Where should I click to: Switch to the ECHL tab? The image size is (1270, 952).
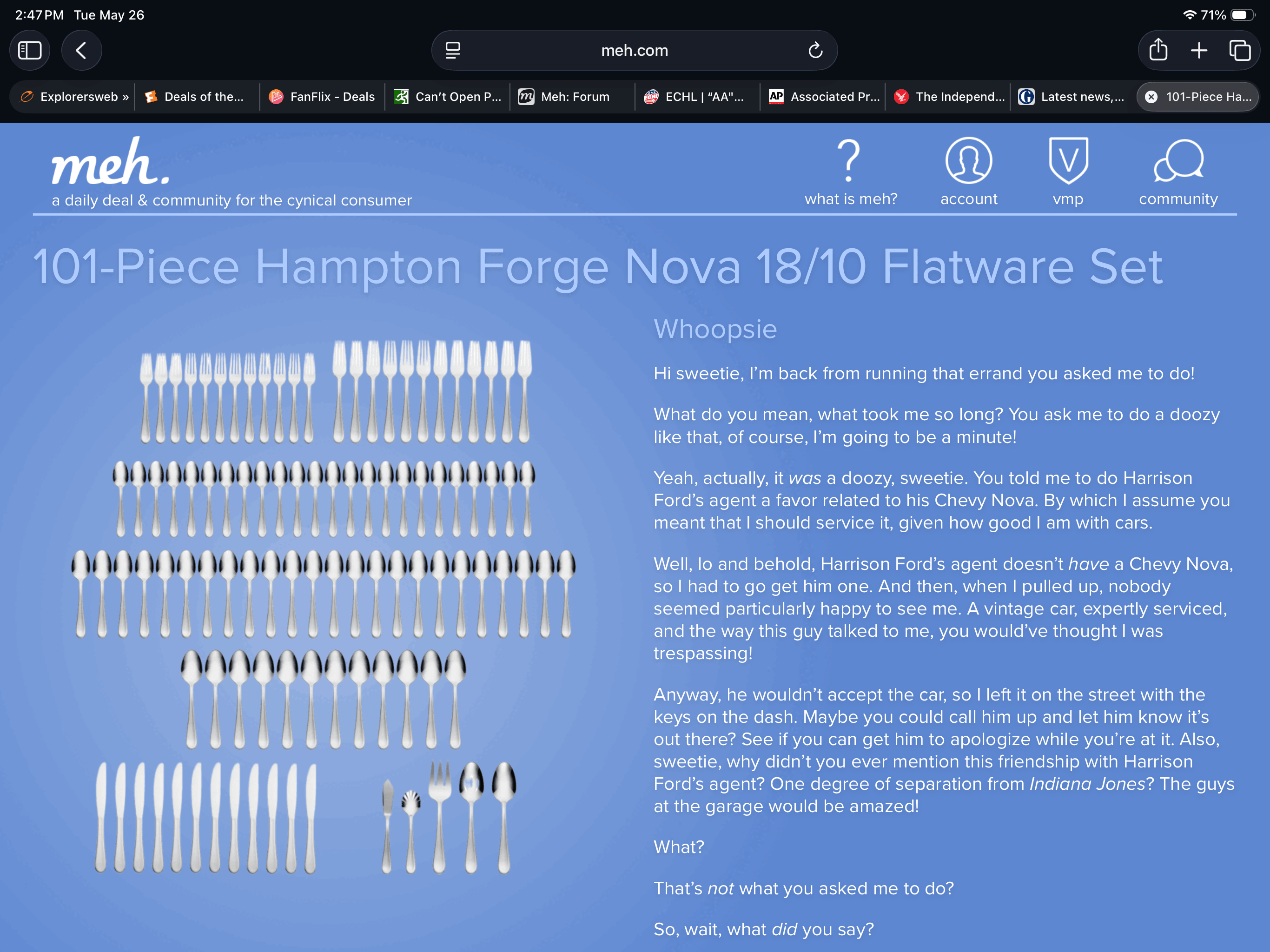point(698,97)
